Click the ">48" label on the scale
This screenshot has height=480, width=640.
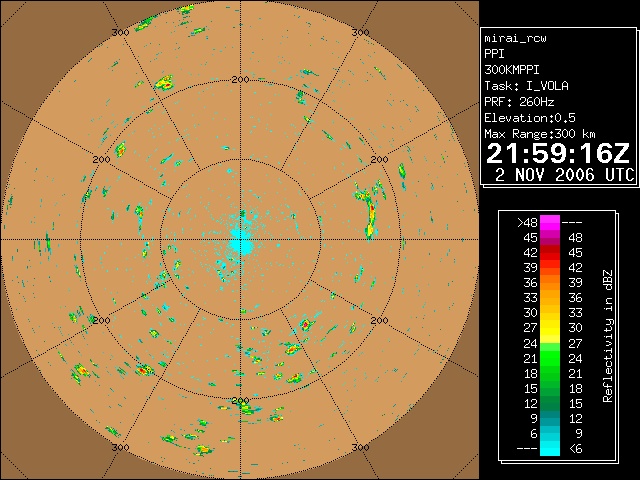pyautogui.click(x=527, y=223)
